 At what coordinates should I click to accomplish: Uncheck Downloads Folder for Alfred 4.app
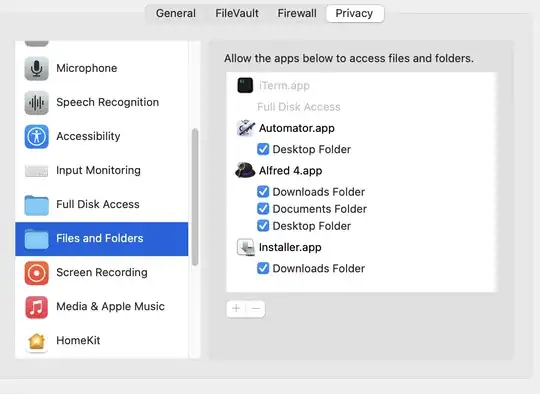tap(263, 191)
